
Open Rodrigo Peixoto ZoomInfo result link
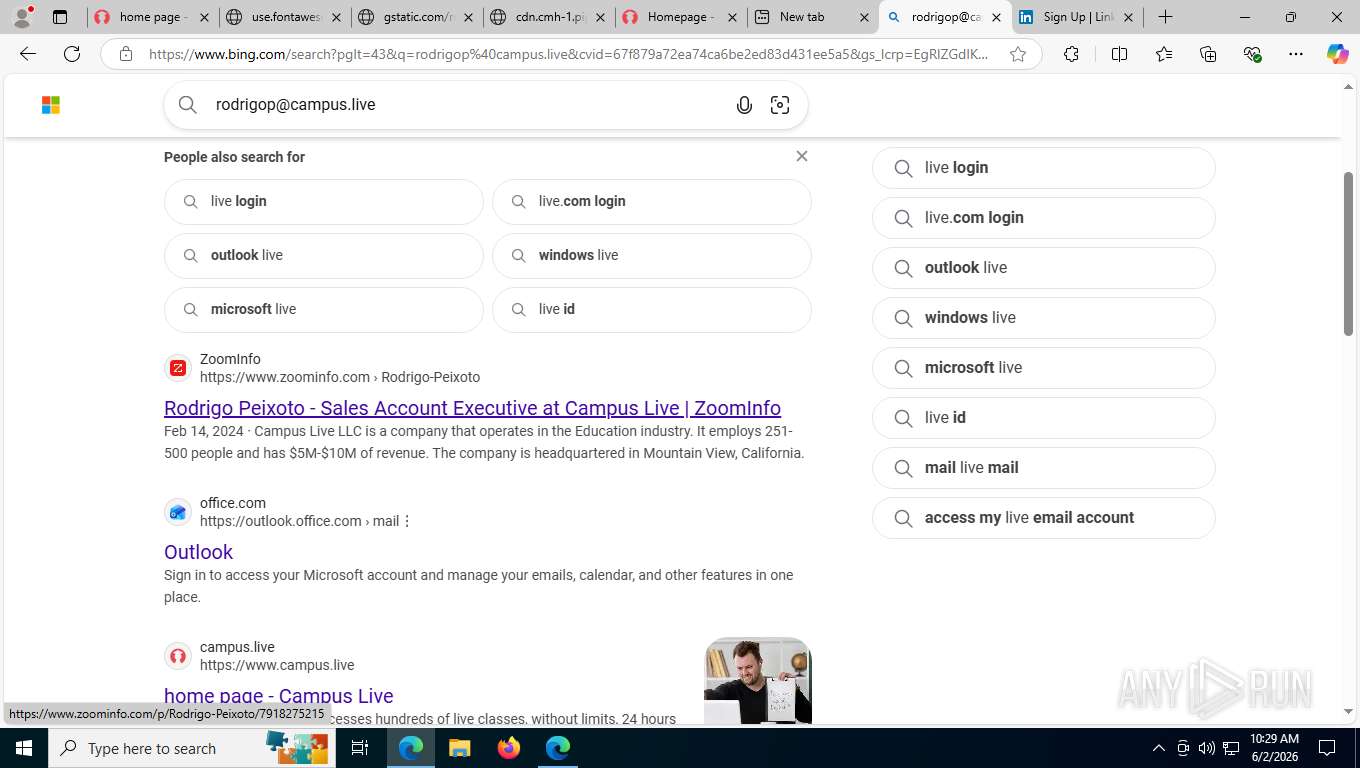click(472, 408)
